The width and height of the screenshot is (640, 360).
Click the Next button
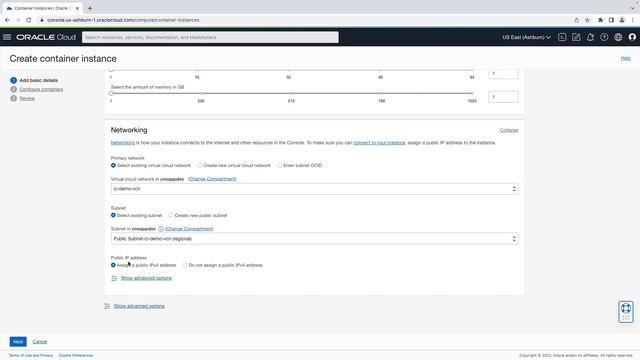tap(18, 342)
